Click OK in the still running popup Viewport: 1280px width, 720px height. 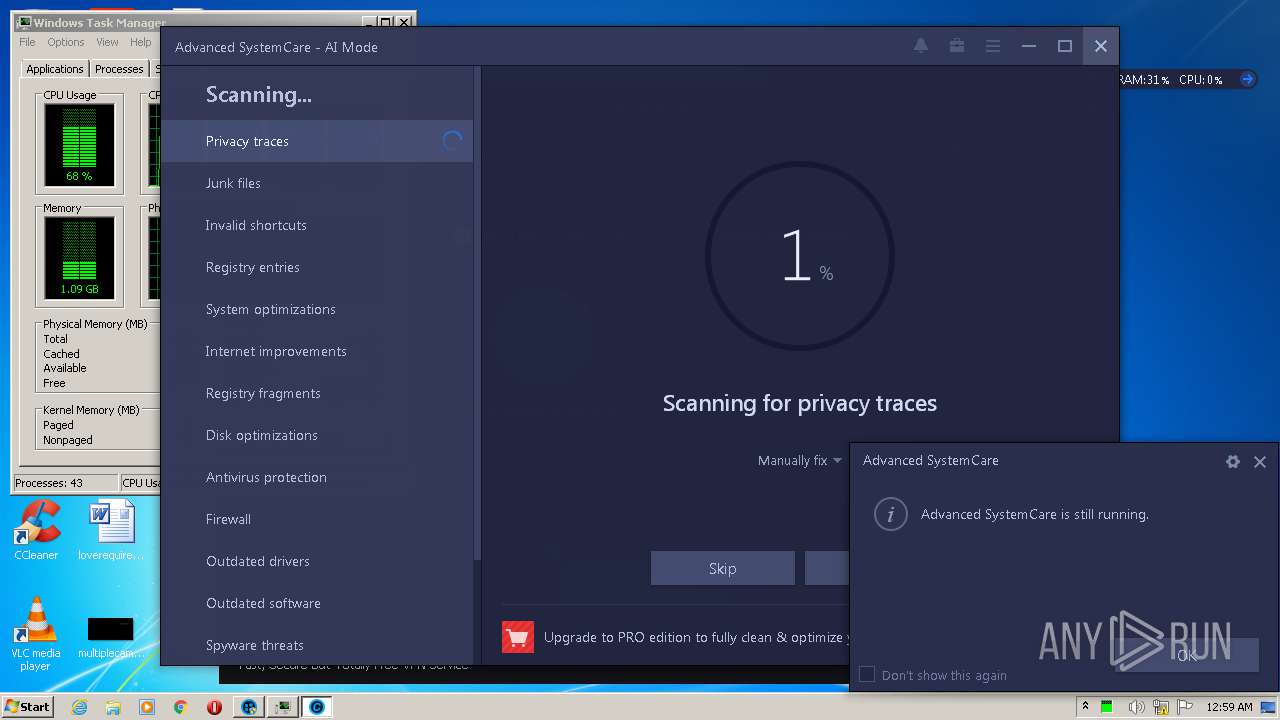[1187, 655]
